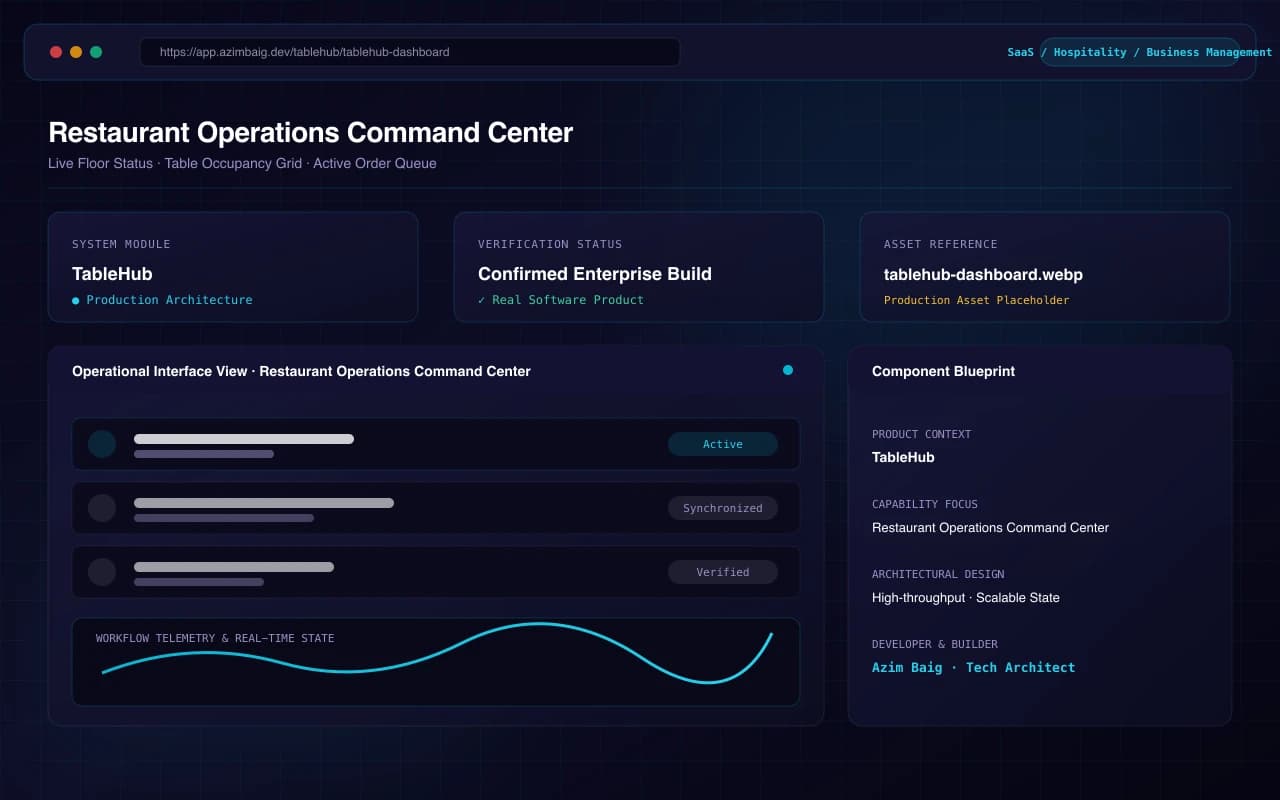Click the Capability Focus value text
The width and height of the screenshot is (1280, 800).
pyautogui.click(x=990, y=527)
